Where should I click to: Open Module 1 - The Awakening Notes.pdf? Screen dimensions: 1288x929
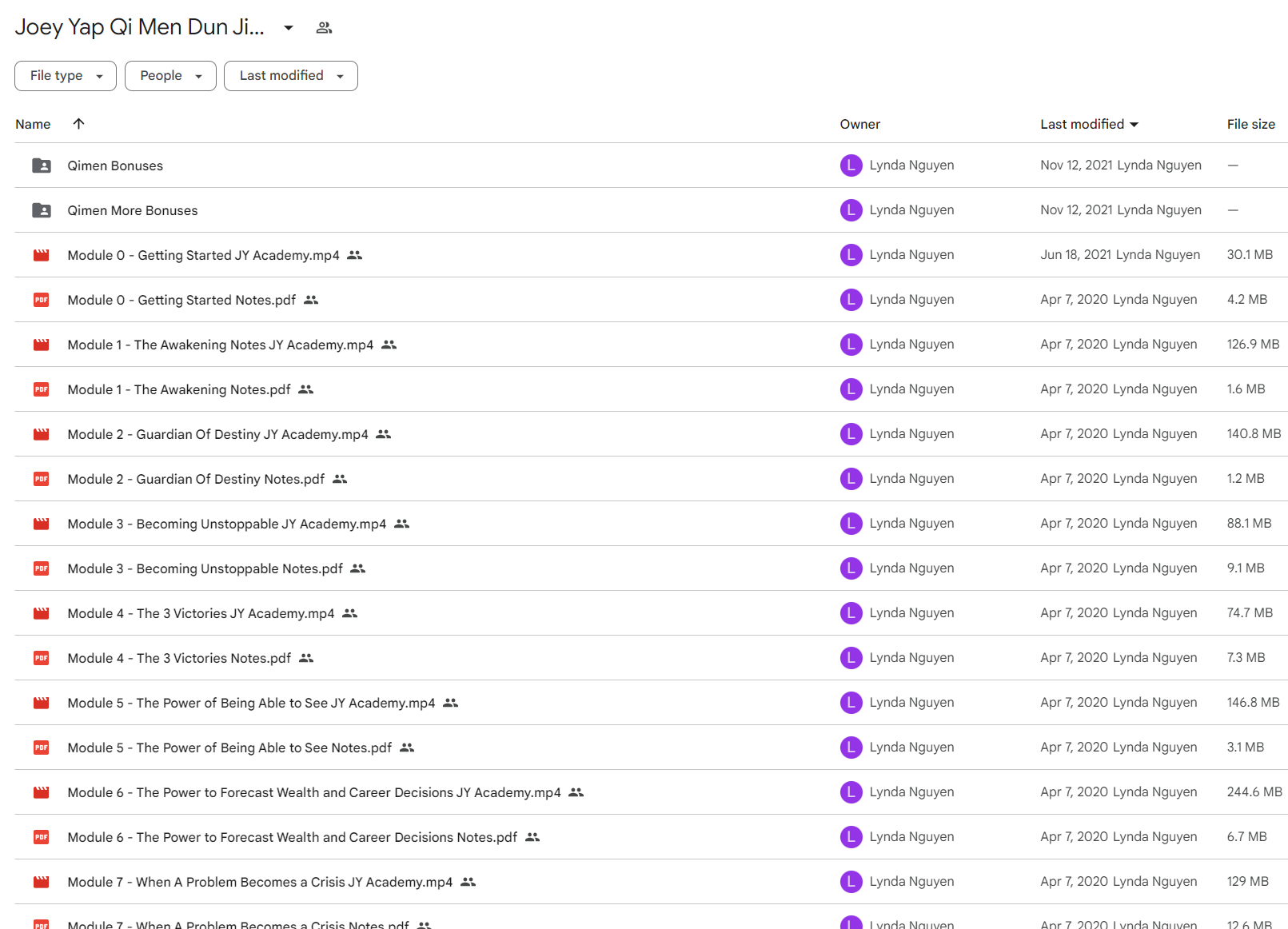[179, 389]
